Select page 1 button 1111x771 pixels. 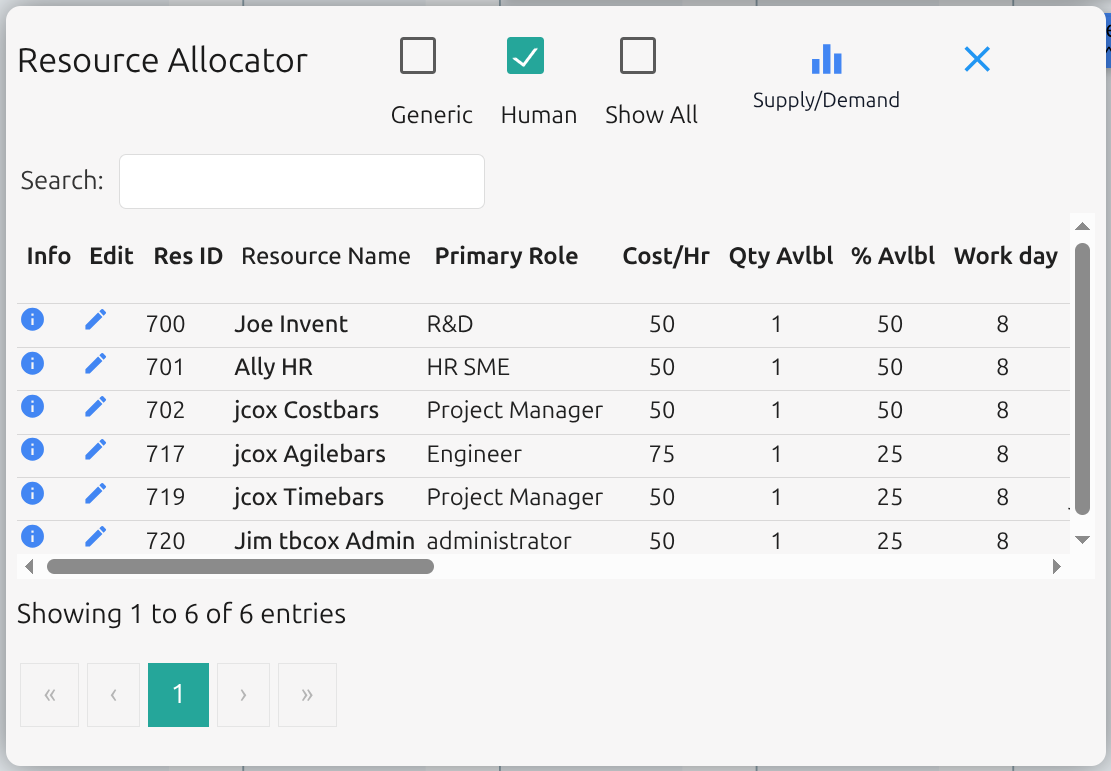click(179, 695)
